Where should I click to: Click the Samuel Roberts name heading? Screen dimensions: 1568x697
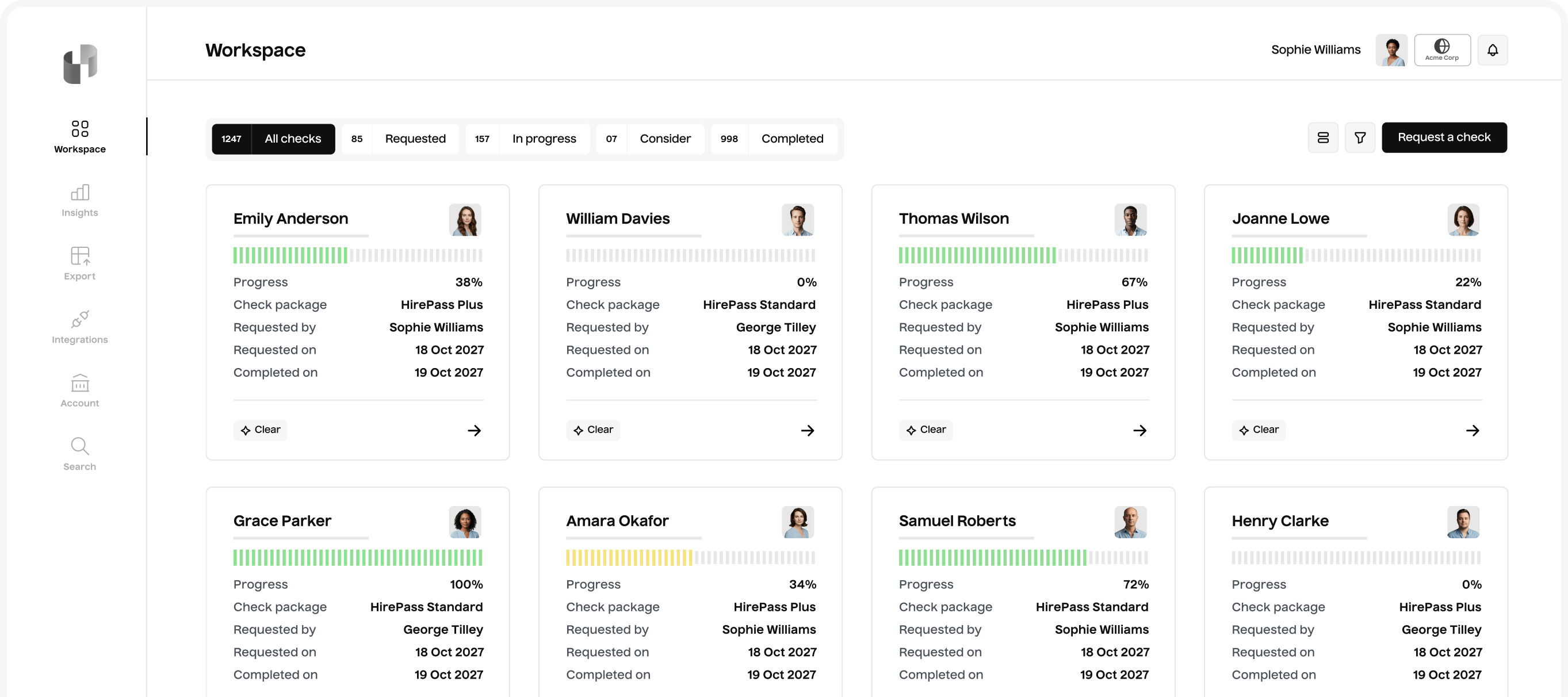point(958,521)
